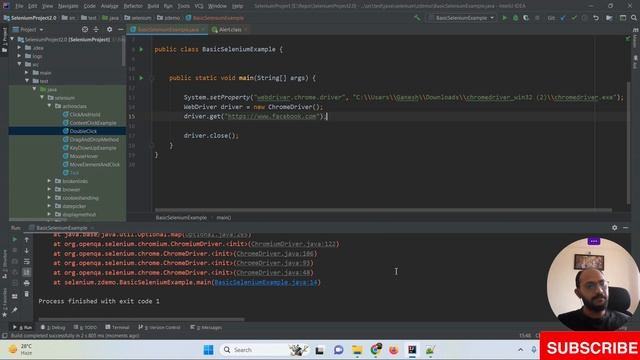Image resolution: width=640 pixels, height=360 pixels.
Task: Switch to the Alert class editor tab
Action: 230,29
